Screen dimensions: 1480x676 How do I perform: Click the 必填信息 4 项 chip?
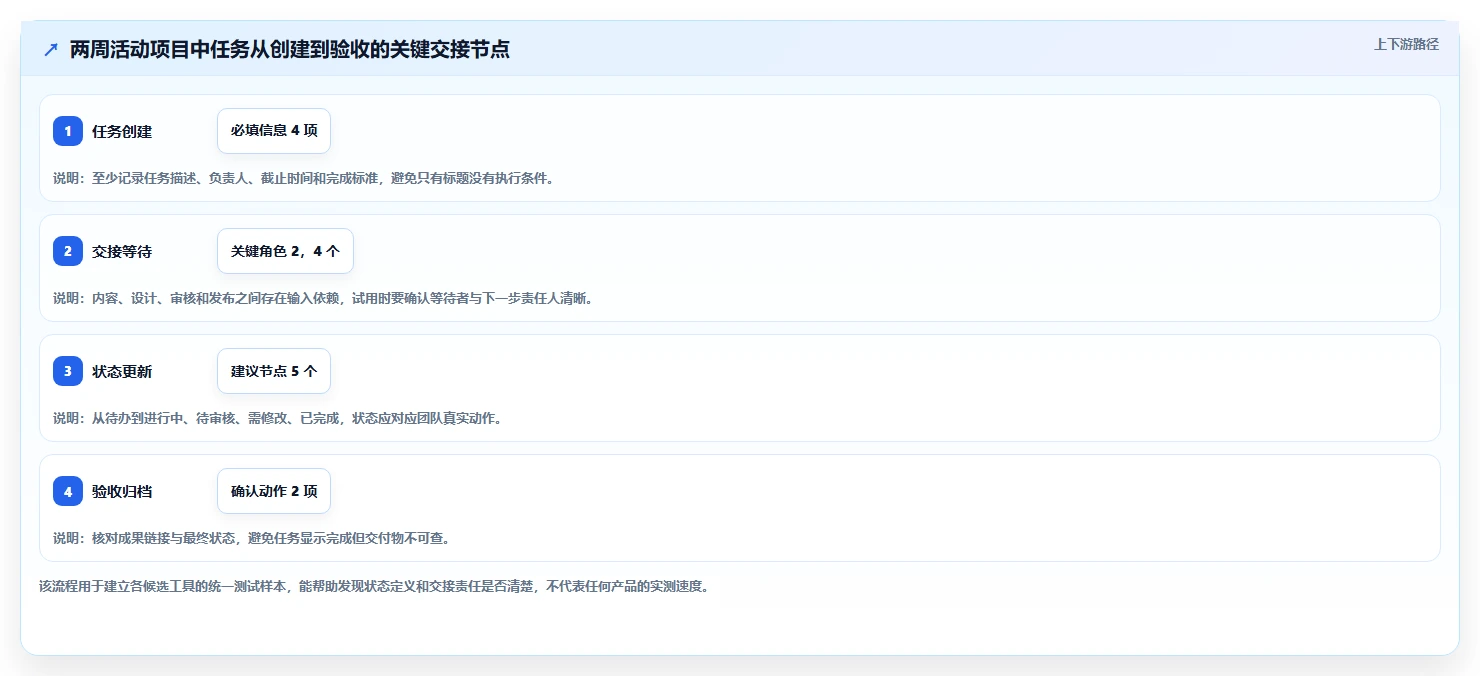(274, 131)
